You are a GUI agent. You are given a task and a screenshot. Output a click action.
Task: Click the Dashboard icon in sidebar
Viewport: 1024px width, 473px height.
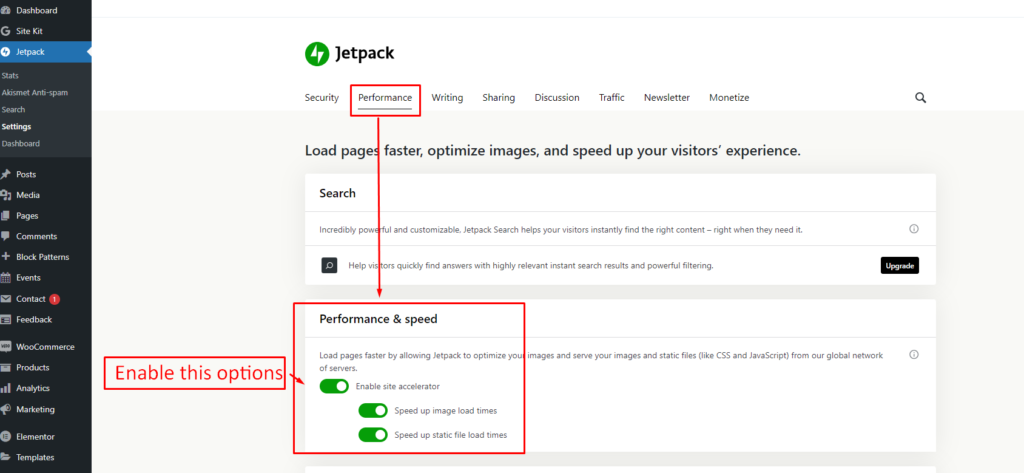click(5, 10)
